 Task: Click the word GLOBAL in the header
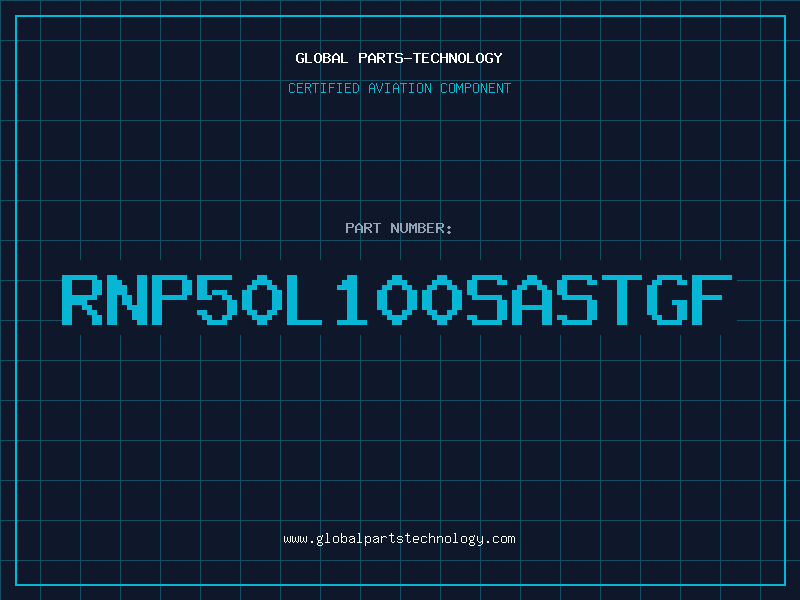pyautogui.click(x=322, y=58)
